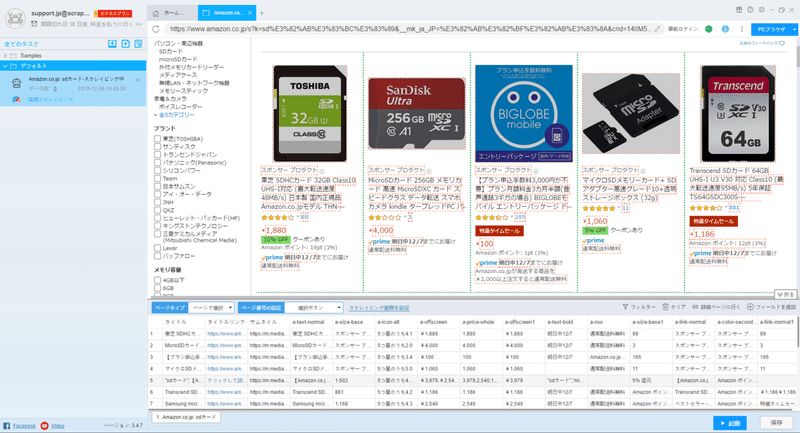The image size is (800, 433).
Task: Click the robot icon of the Amazon.co.jp task
Action: click(16, 83)
